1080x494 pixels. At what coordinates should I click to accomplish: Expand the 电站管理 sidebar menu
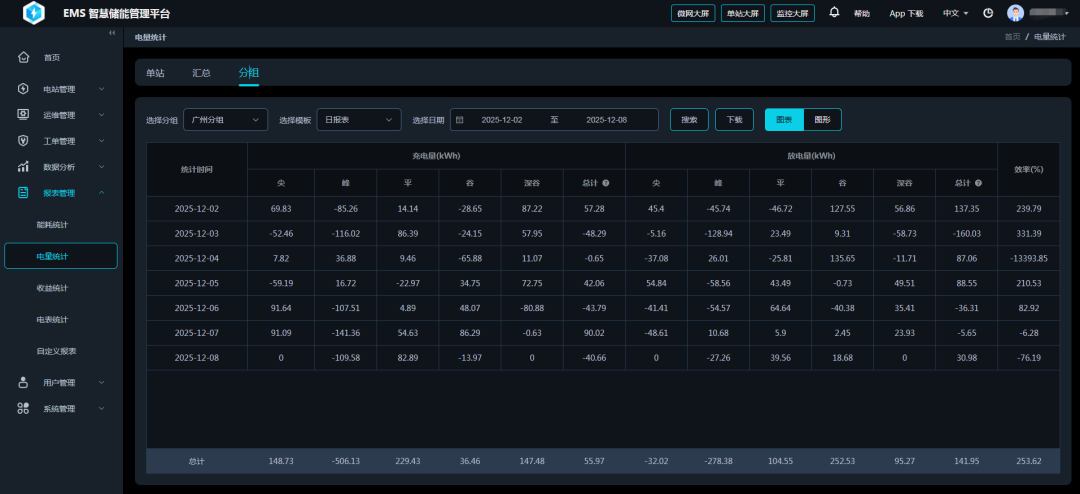click(x=60, y=89)
